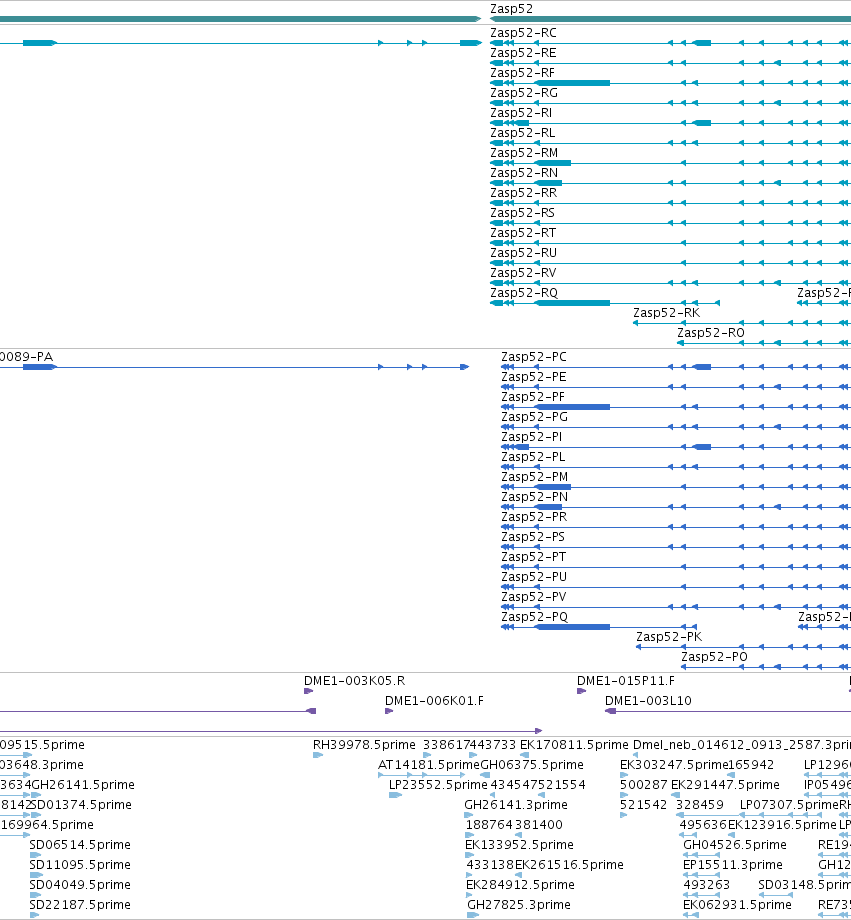The width and height of the screenshot is (851, 920).
Task: Select the Zasp52-RQ transcript label
Action: [524, 292]
